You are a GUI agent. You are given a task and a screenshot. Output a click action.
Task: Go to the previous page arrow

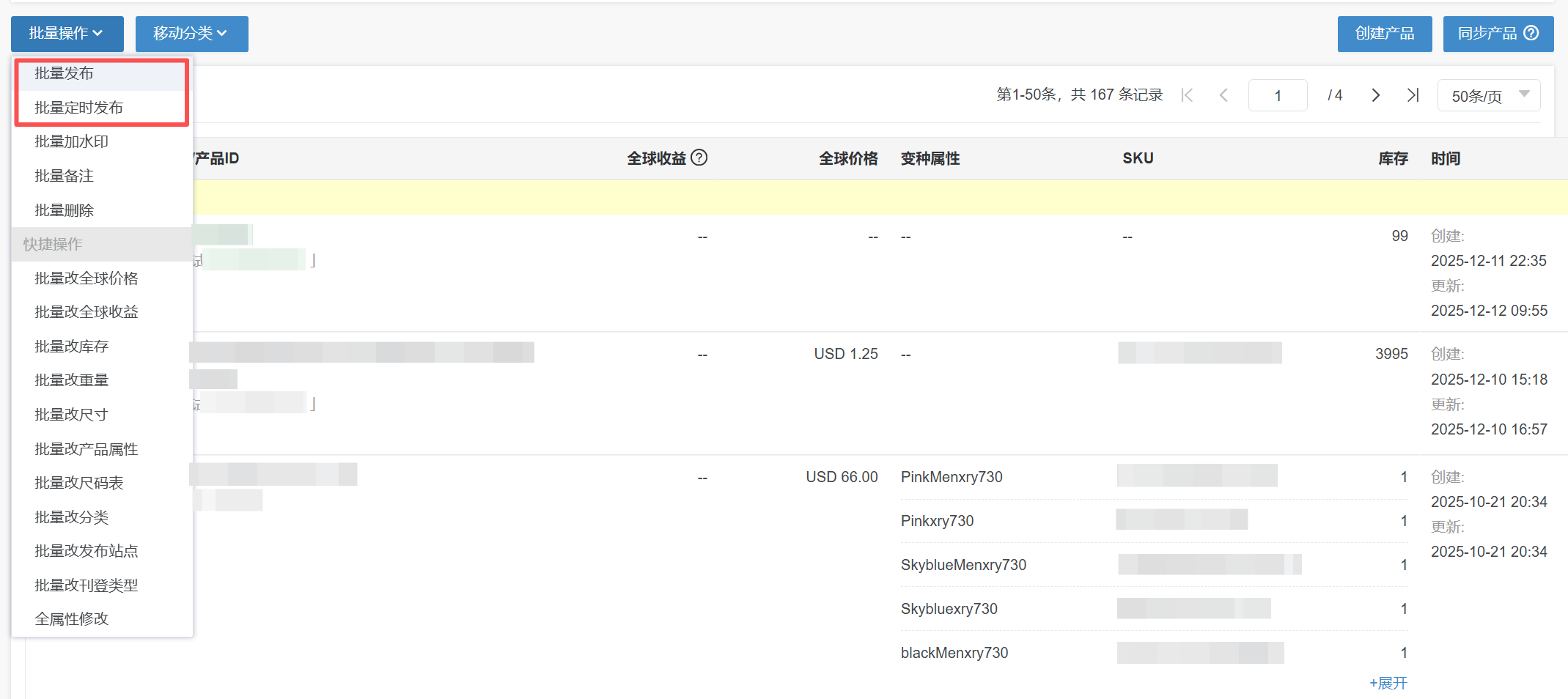point(1223,95)
